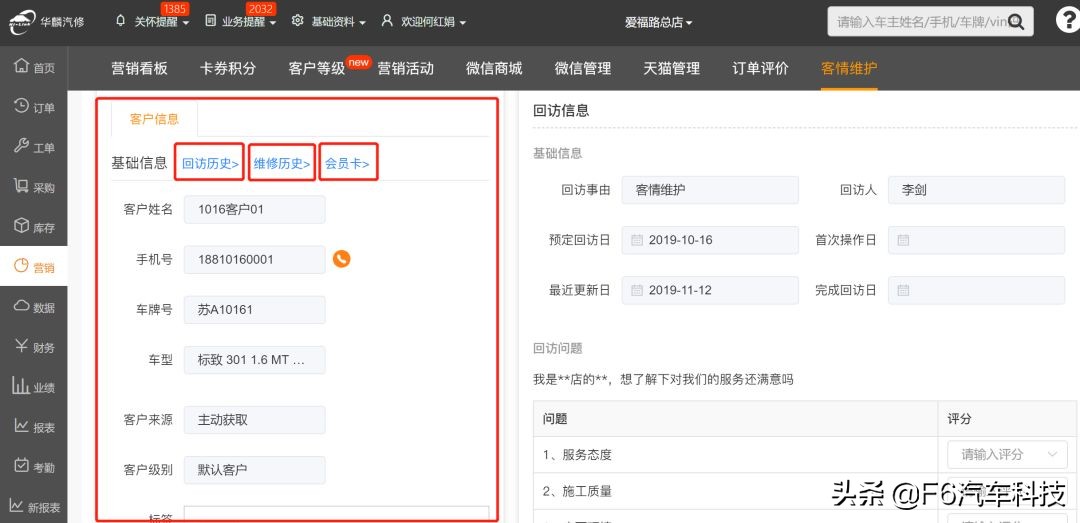Image resolution: width=1080 pixels, height=523 pixels.
Task: Open 采购 in sidebar
Action: coord(34,187)
